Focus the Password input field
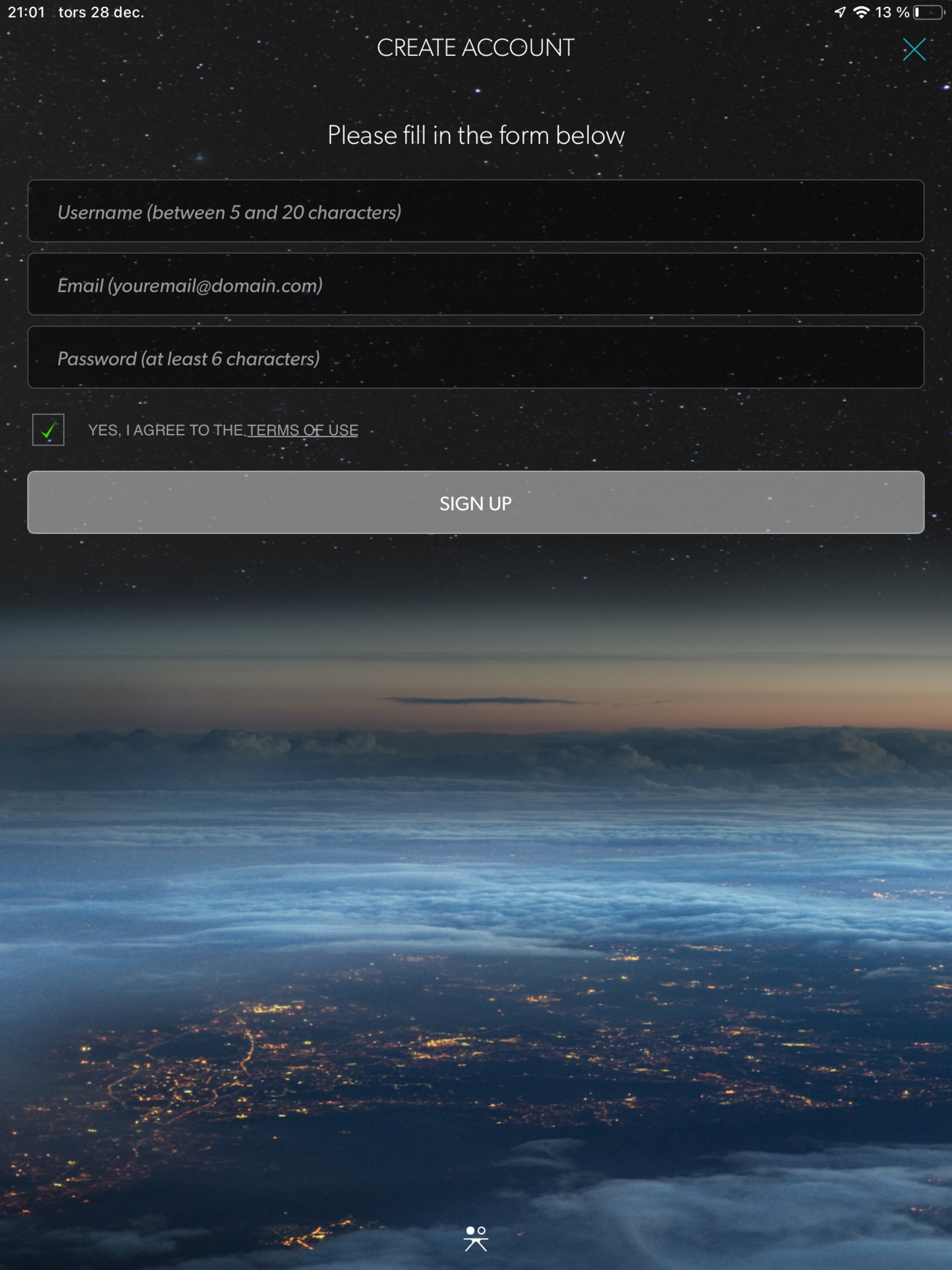The height and width of the screenshot is (1270, 952). click(x=476, y=357)
